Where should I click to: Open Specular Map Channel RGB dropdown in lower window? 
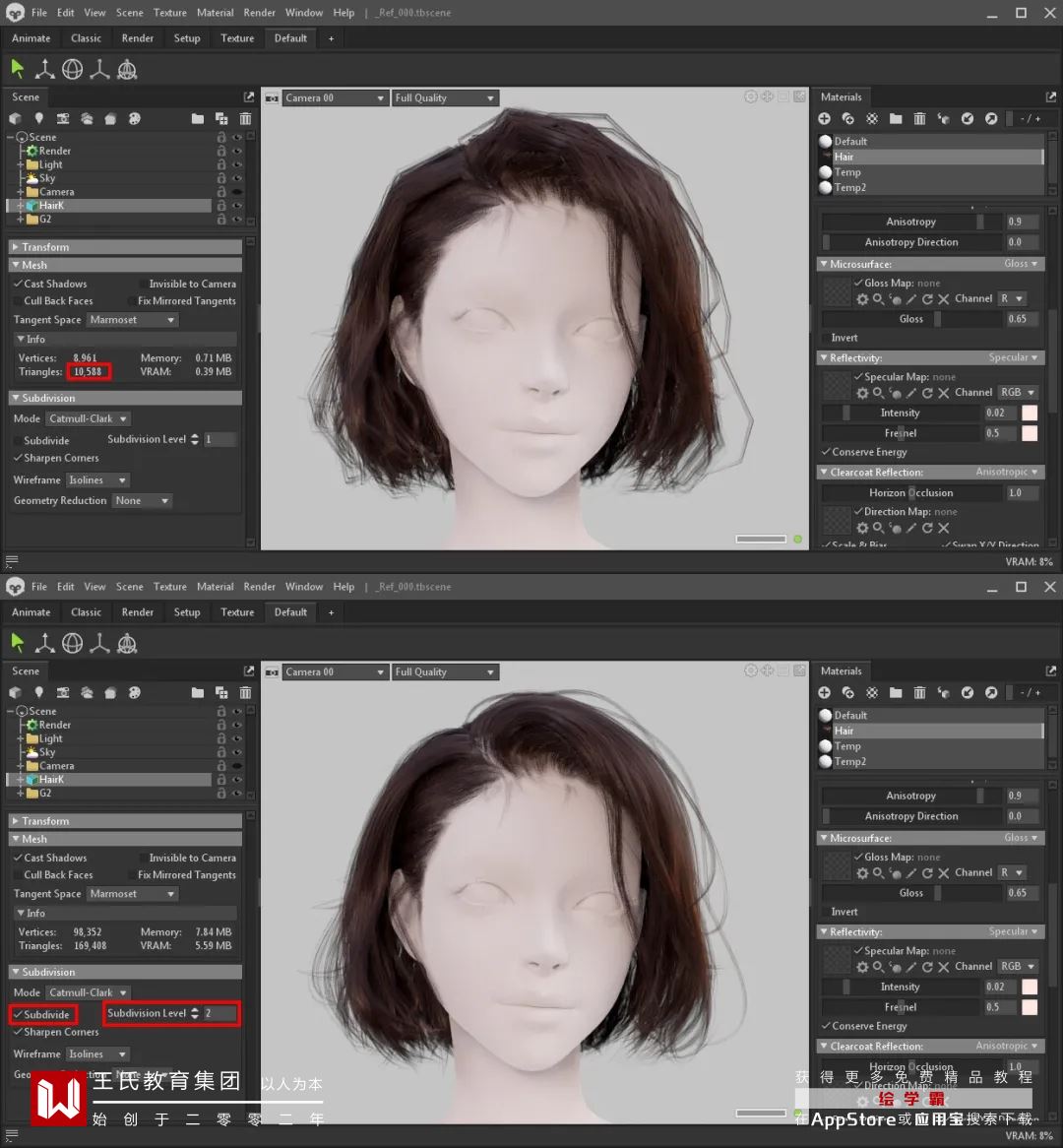(1018, 967)
